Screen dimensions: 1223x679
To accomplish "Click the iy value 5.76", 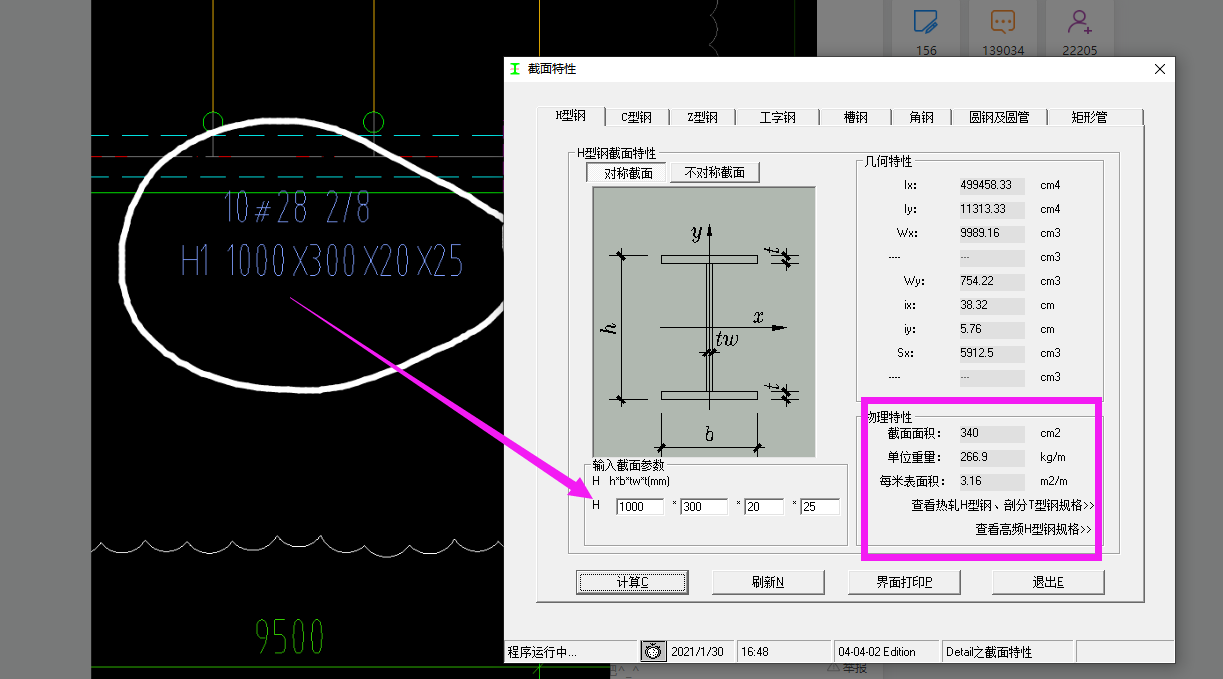I will tap(991, 329).
